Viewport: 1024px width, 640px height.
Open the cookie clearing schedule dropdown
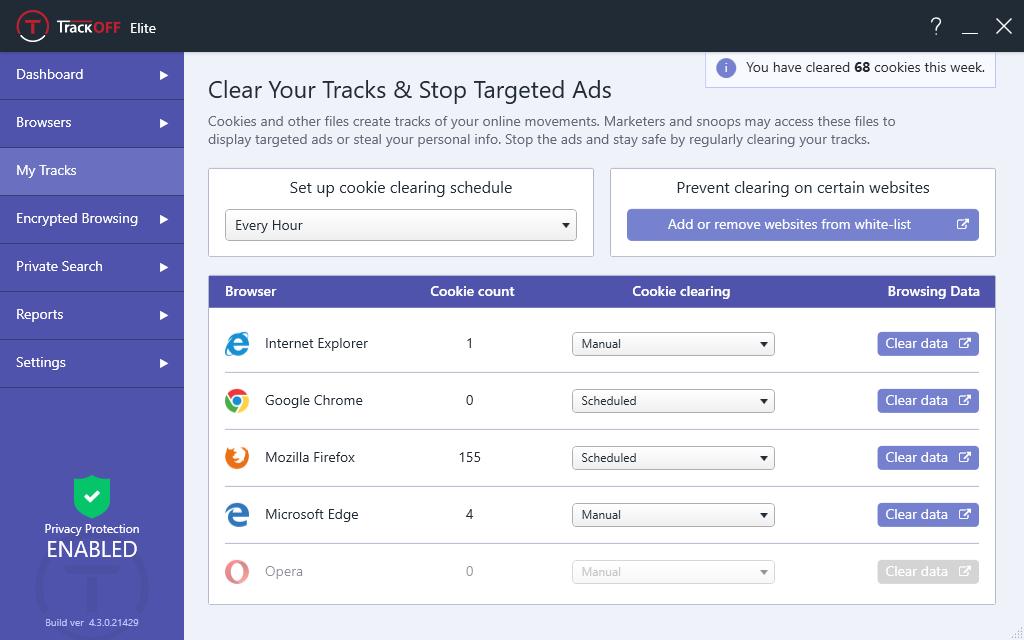click(401, 225)
